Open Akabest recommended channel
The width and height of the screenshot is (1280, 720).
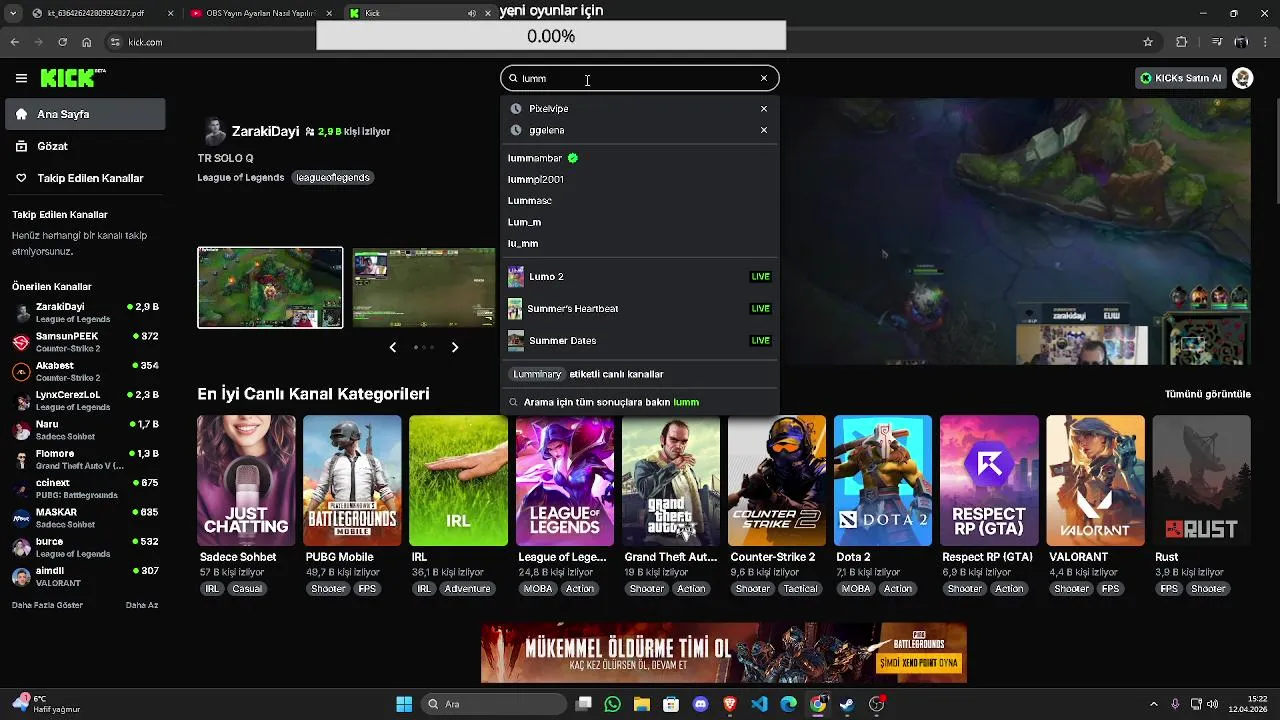85,371
